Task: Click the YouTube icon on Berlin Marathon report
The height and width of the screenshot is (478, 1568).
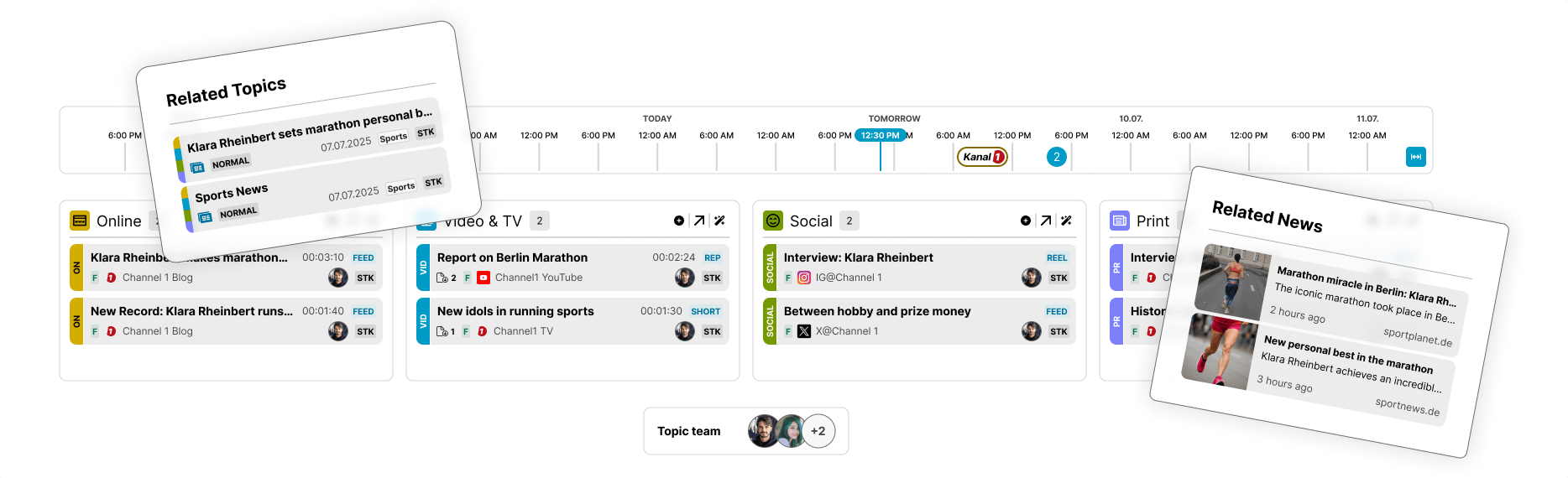Action: tap(483, 278)
